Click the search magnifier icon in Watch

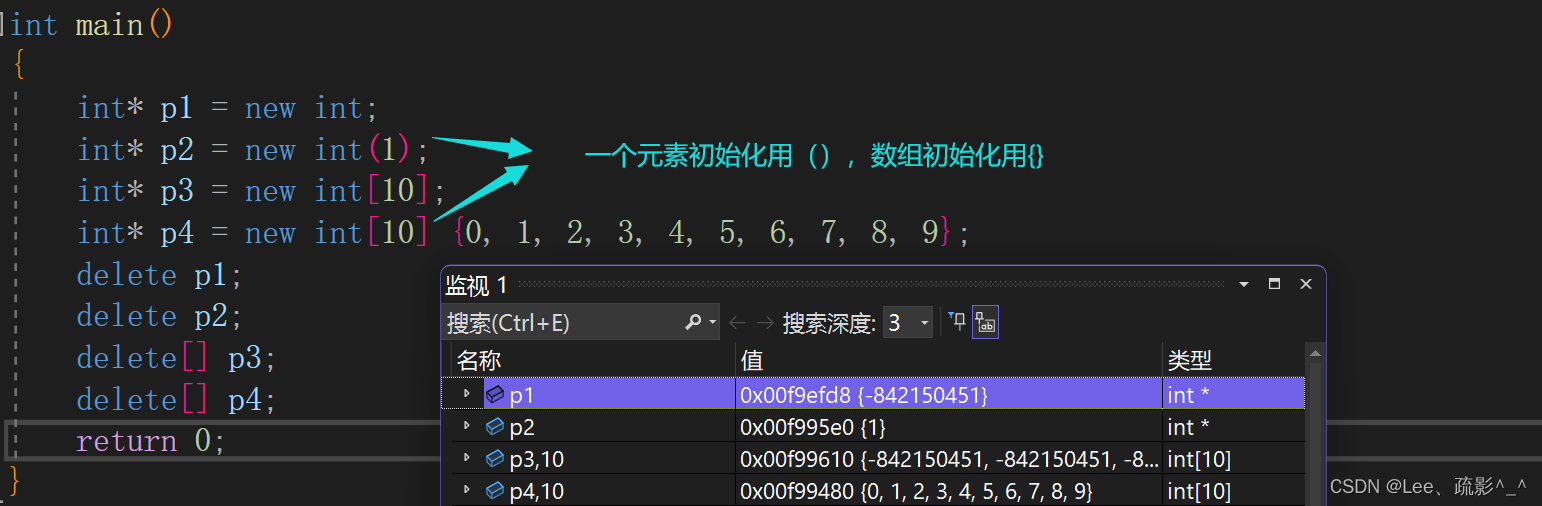(693, 322)
